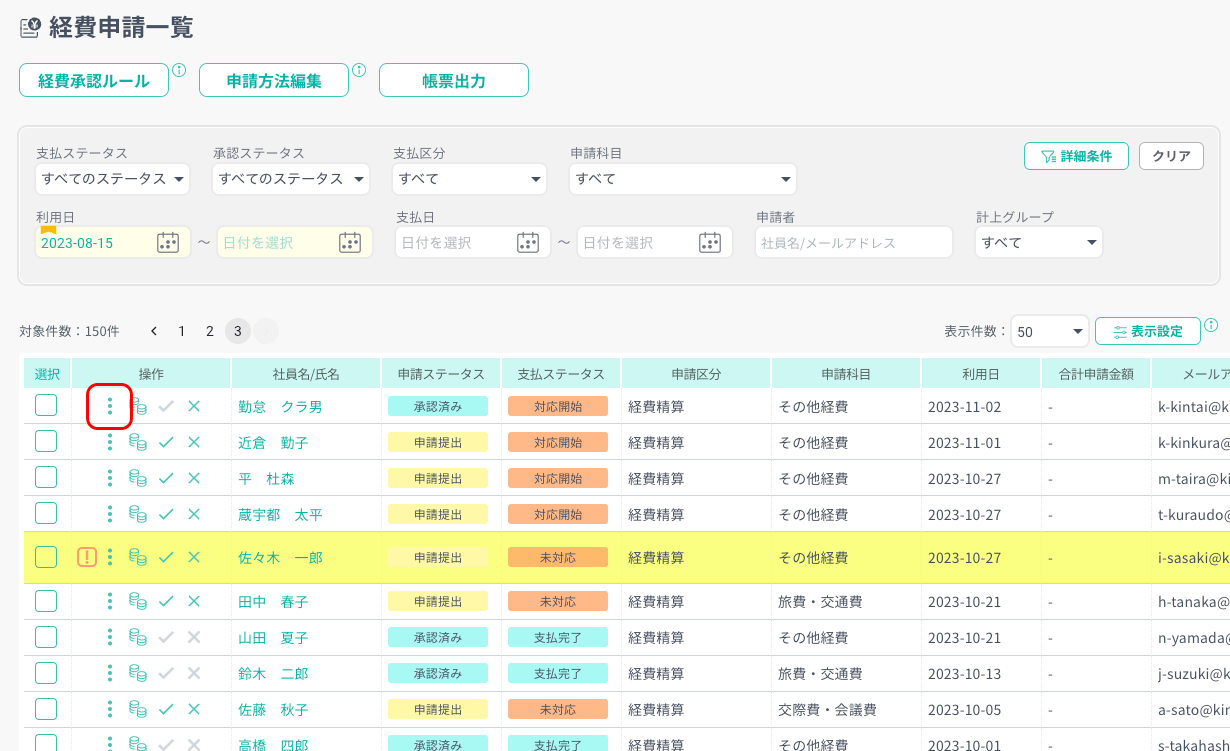The width and height of the screenshot is (1230, 751).
Task: Click 申請者 name/email input field
Action: tap(854, 242)
